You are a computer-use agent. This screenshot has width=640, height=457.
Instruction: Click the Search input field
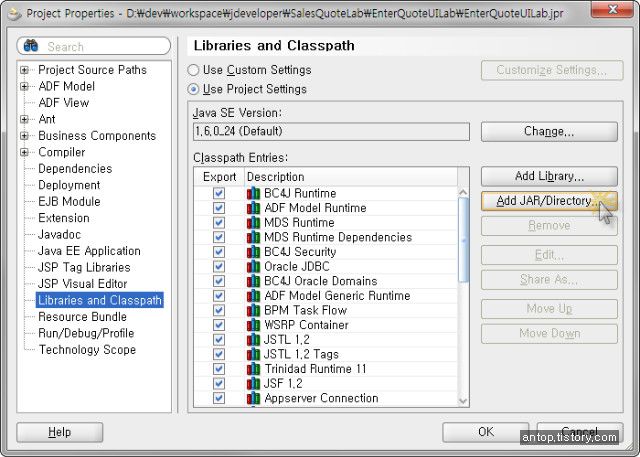tap(94, 46)
